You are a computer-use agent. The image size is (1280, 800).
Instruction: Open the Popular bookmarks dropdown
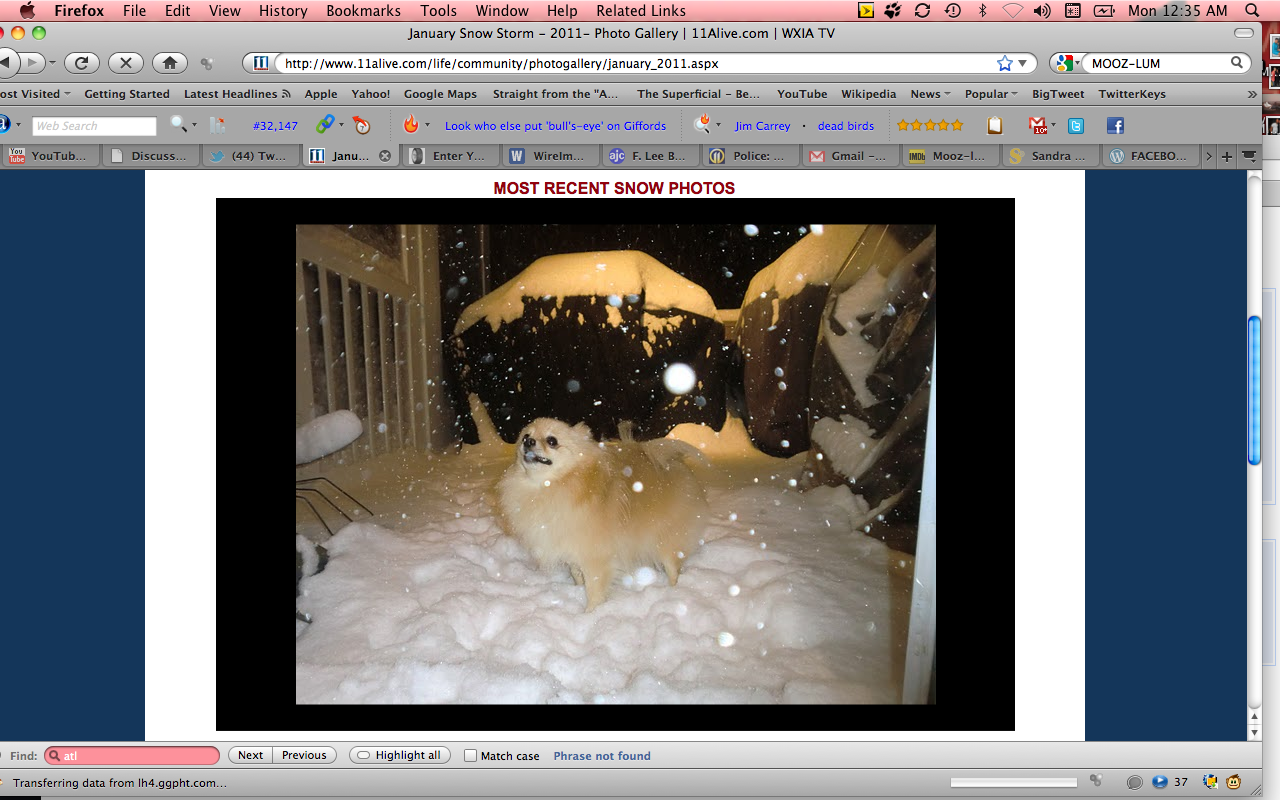(990, 94)
